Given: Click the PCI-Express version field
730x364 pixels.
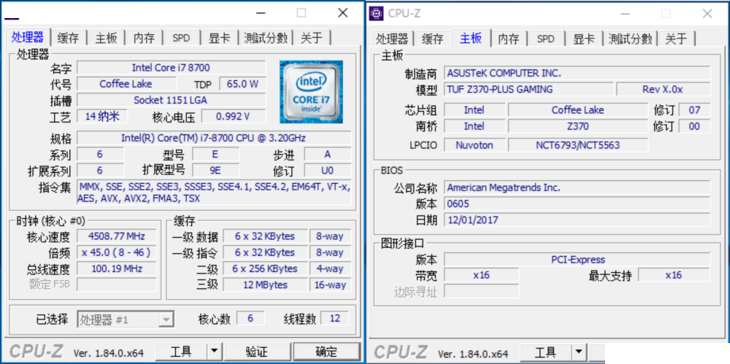Looking at the screenshot, I should point(577,259).
